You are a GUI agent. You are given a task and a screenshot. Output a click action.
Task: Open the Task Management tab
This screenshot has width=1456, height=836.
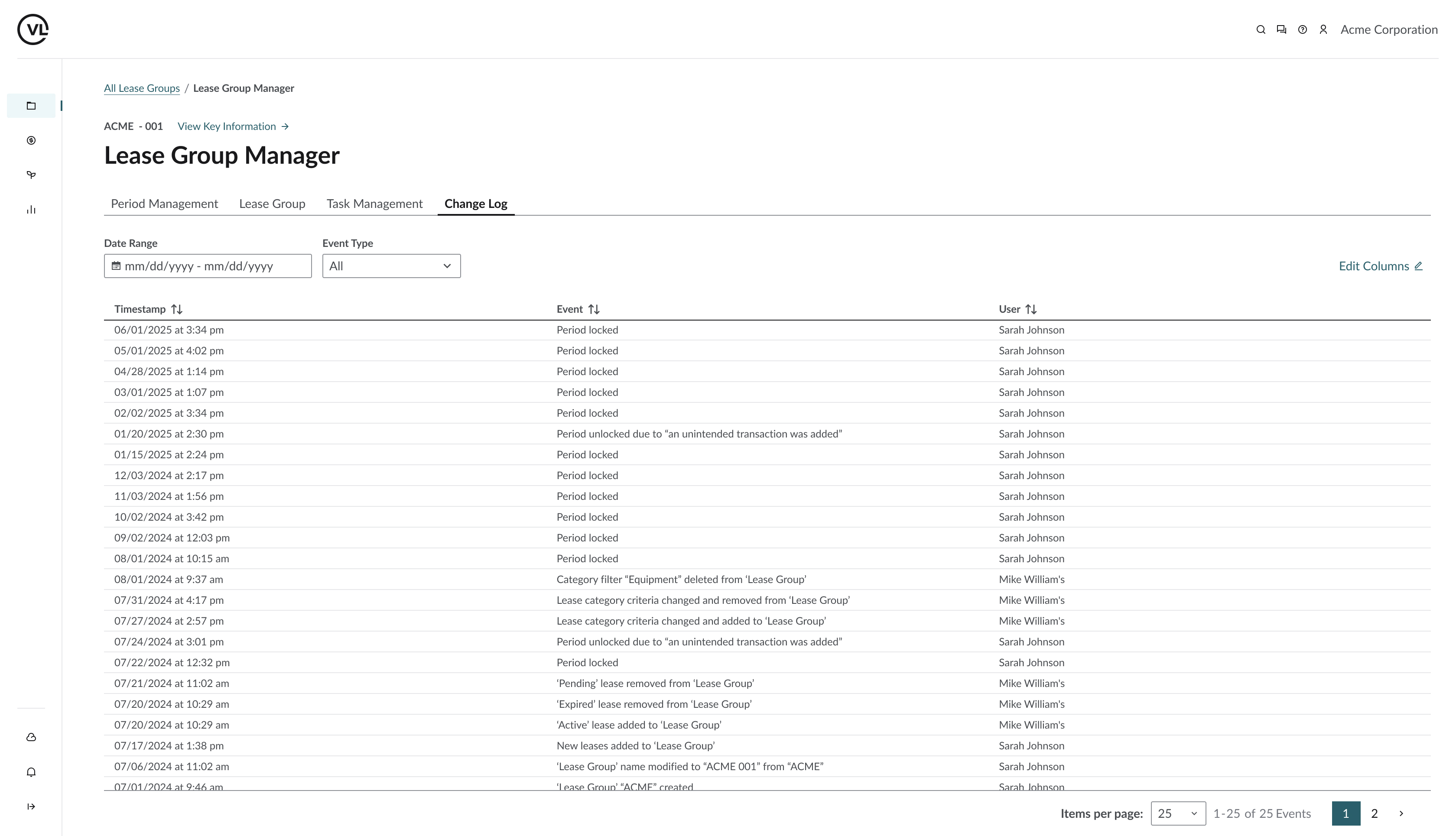point(374,204)
